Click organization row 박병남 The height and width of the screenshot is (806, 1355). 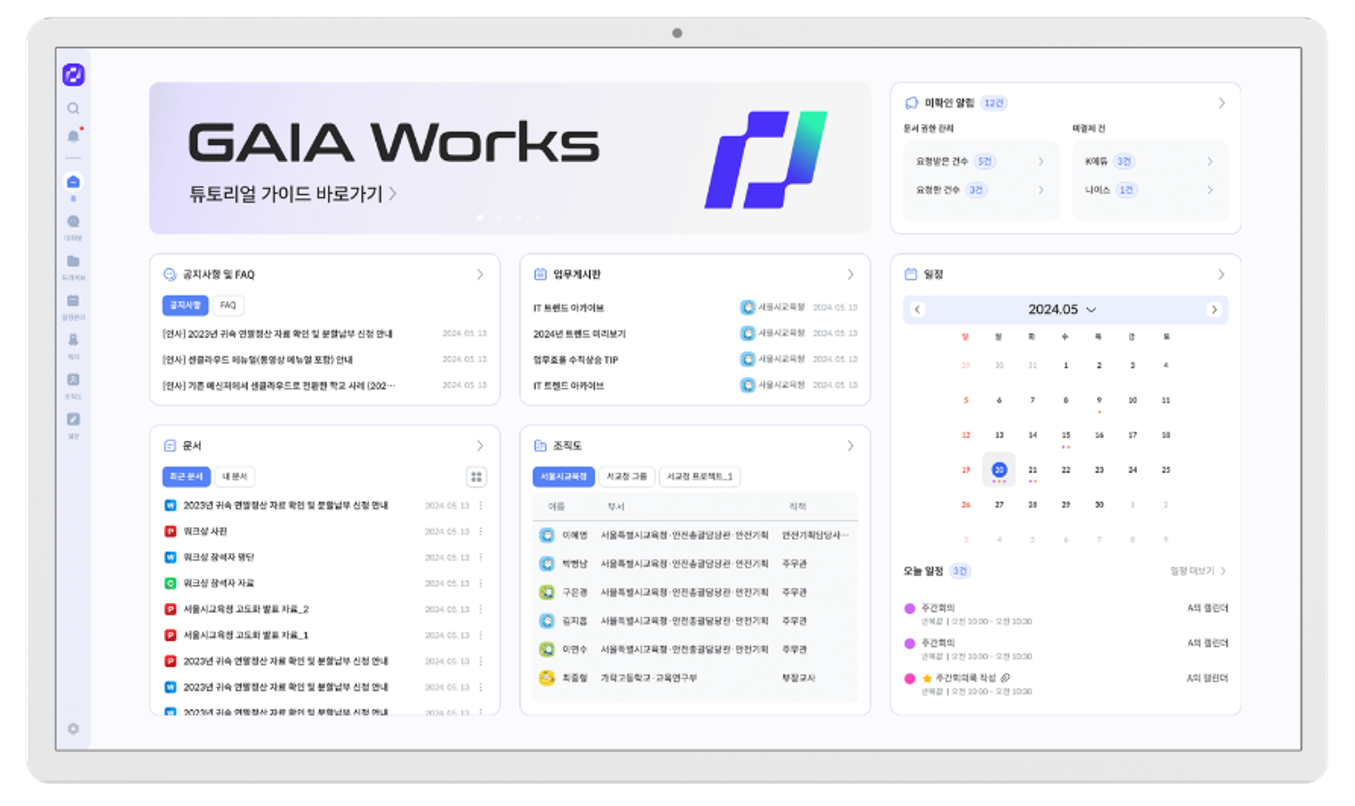[x=695, y=564]
